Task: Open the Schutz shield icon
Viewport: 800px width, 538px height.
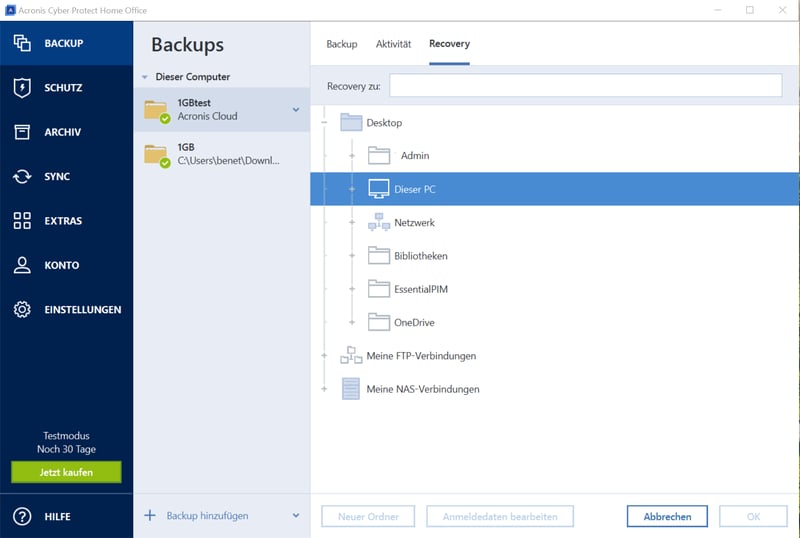Action: tap(22, 88)
